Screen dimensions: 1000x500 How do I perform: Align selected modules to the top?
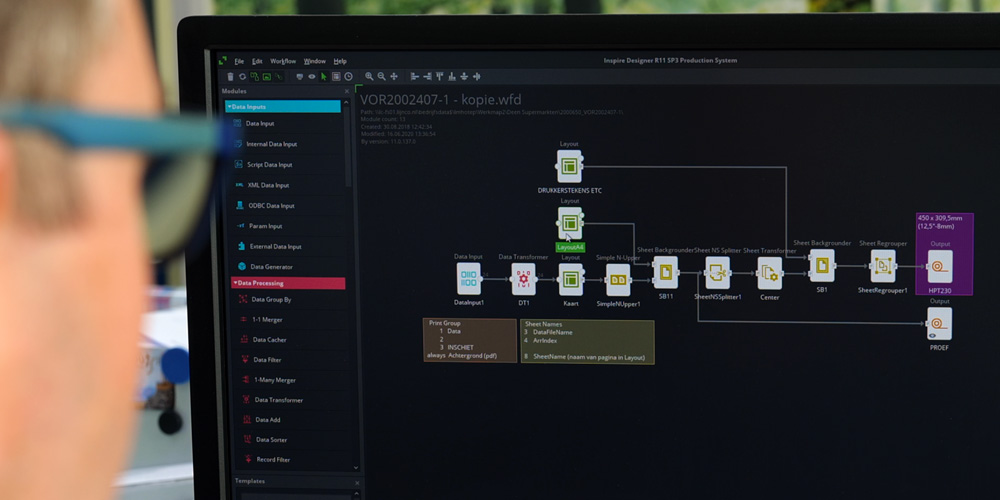click(x=439, y=77)
